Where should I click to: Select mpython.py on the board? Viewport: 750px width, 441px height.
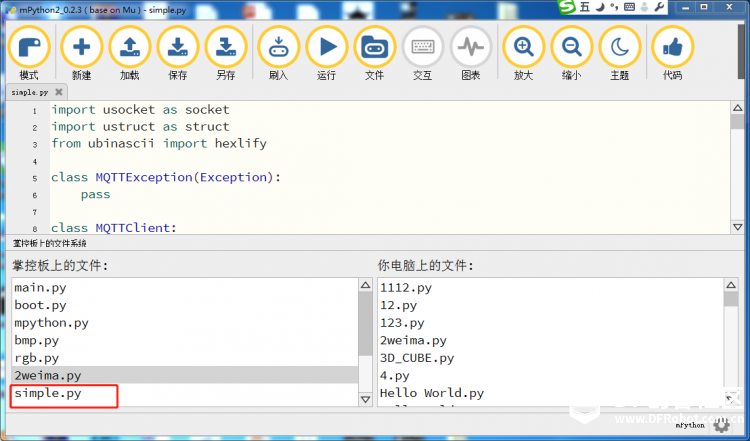point(185,323)
